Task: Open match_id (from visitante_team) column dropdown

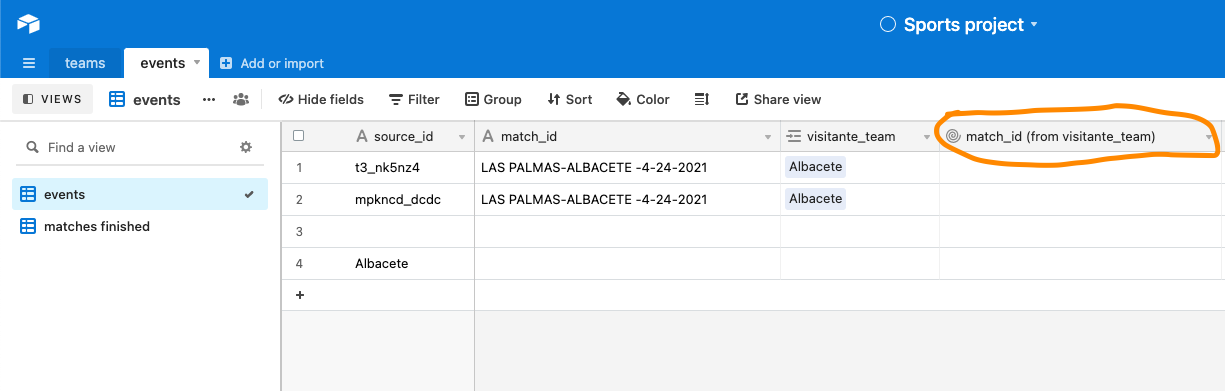Action: tap(1209, 137)
